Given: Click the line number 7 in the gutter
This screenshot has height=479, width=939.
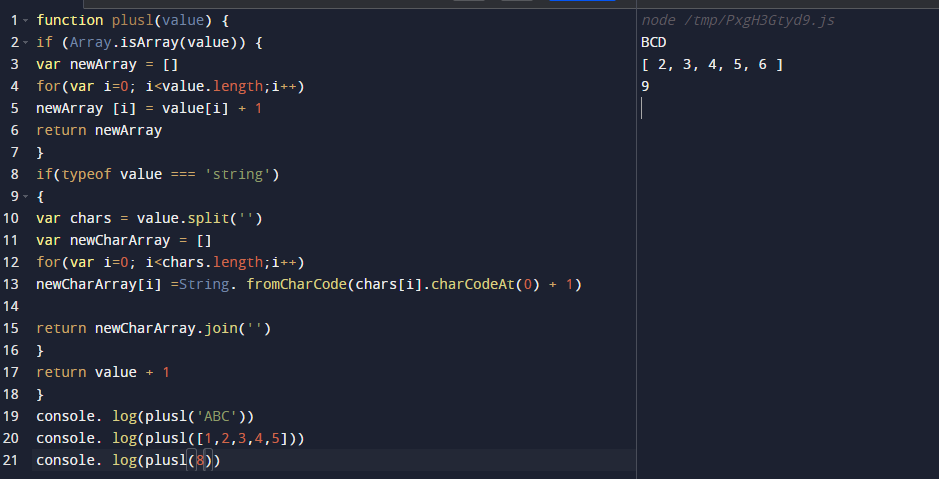Looking at the screenshot, I should point(15,153).
